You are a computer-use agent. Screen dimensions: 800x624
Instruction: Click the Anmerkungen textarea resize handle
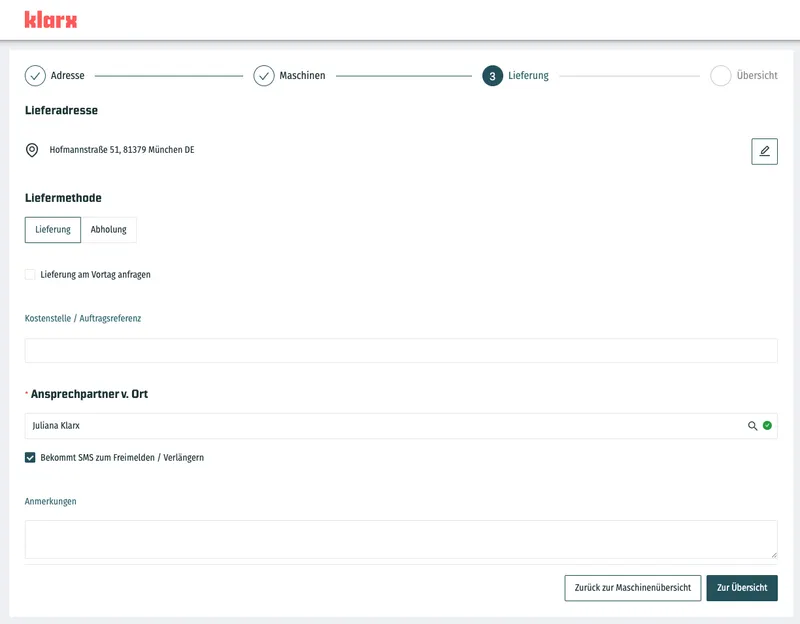[x=773, y=555]
